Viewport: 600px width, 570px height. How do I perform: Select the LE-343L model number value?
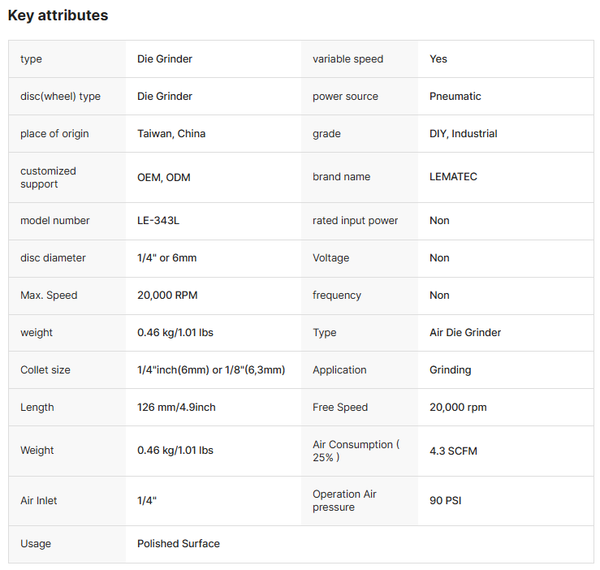point(158,221)
